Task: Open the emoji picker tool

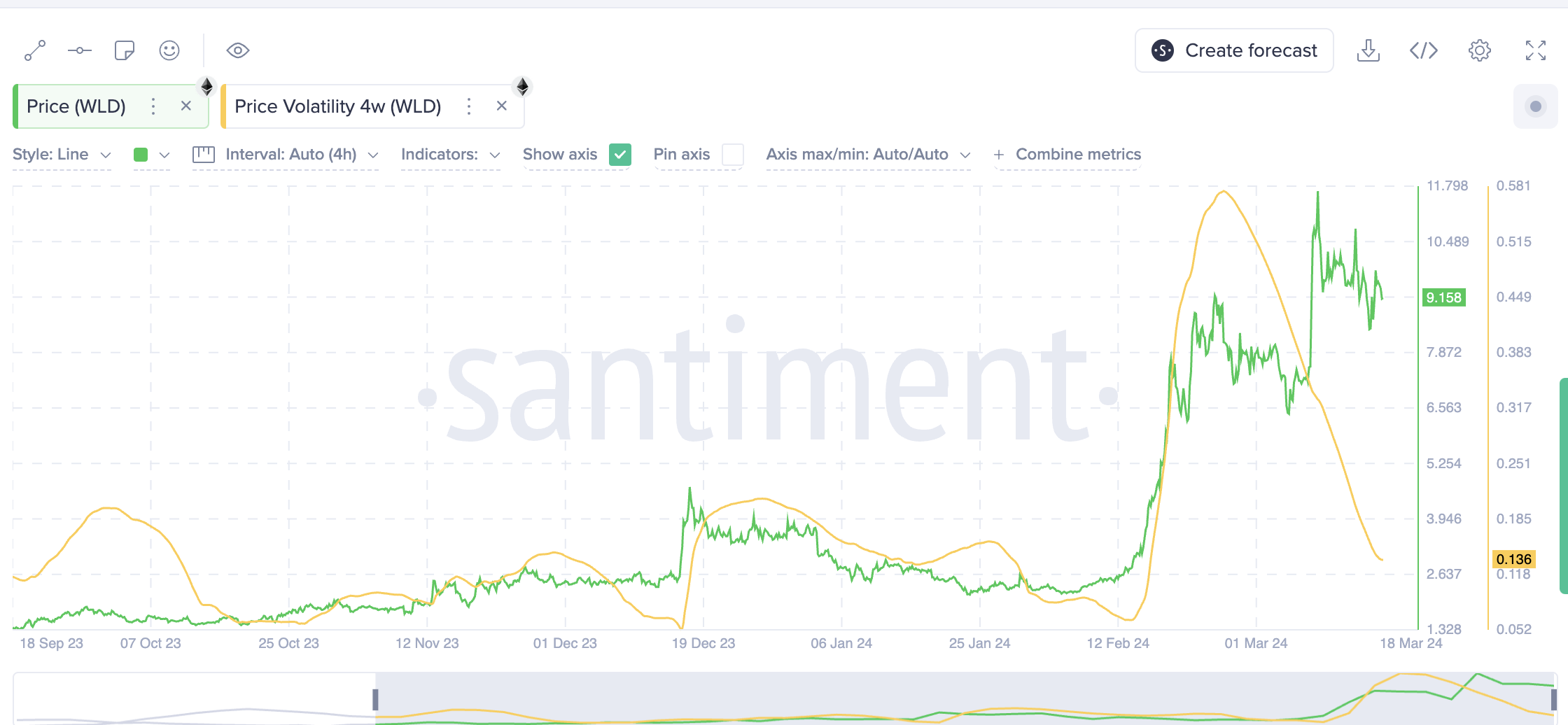Action: point(169,50)
